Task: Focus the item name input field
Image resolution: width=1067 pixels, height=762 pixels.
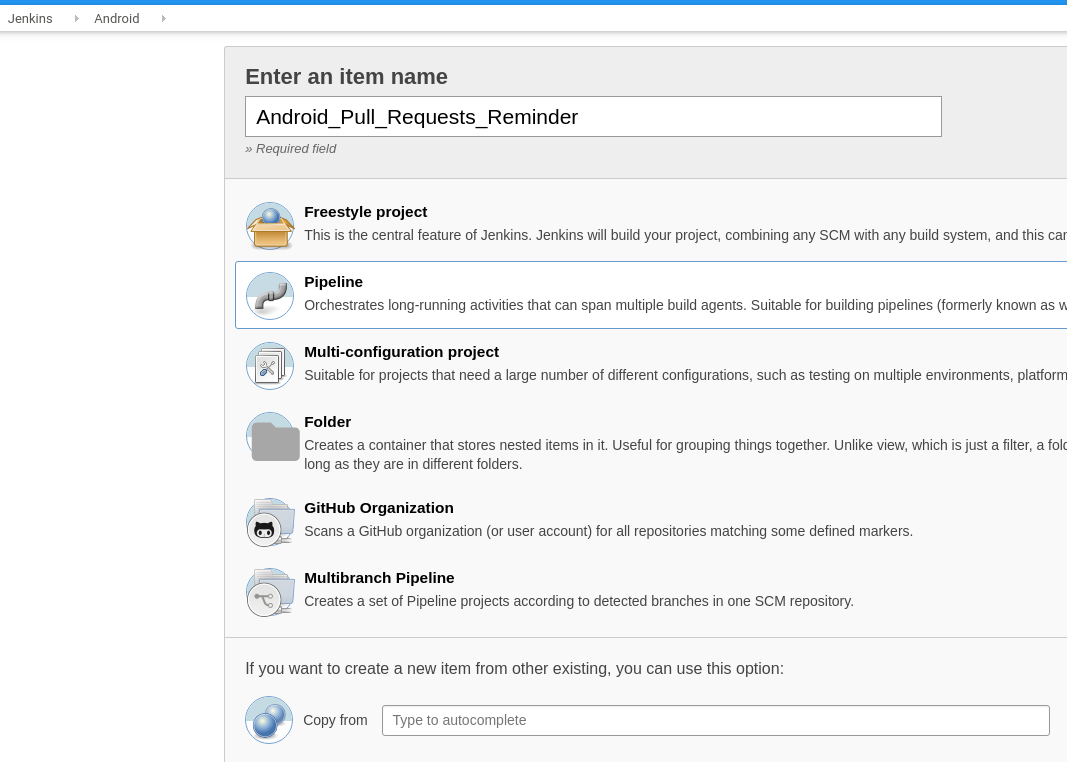Action: pos(593,116)
